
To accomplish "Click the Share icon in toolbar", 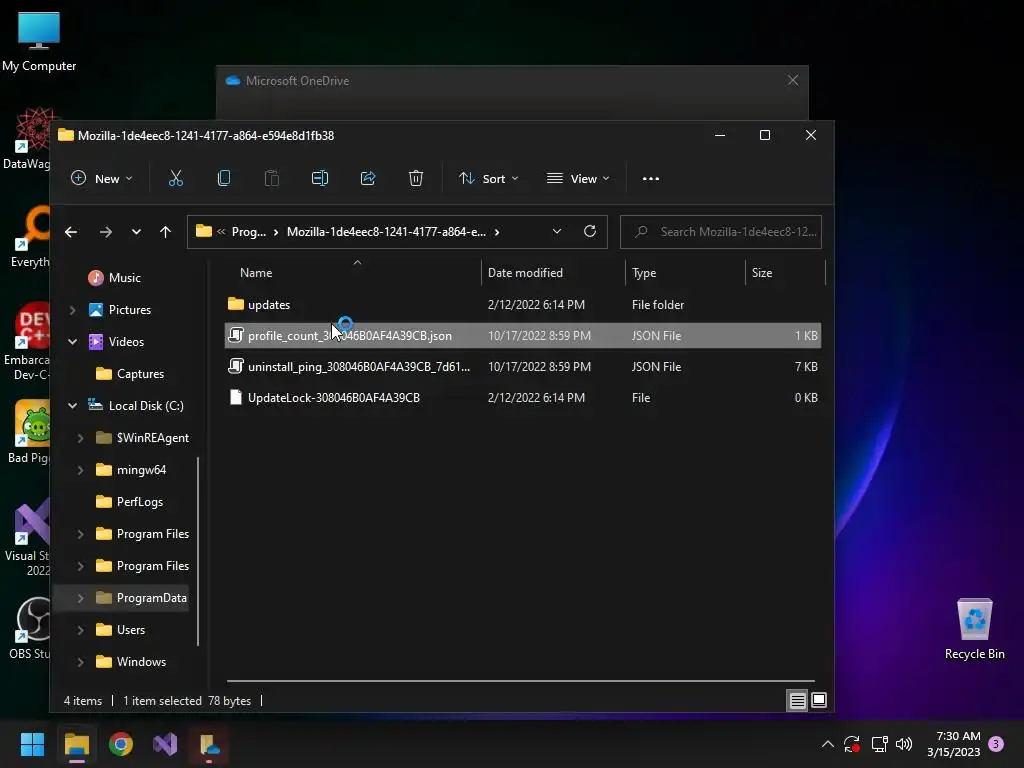I will pyautogui.click(x=368, y=178).
